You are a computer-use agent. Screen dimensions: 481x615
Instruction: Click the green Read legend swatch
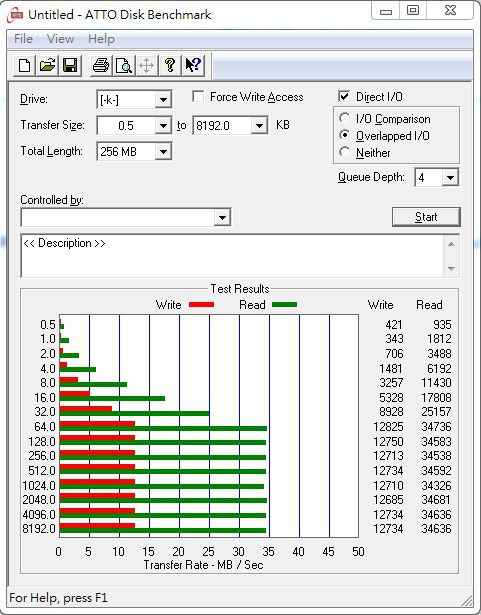[284, 304]
